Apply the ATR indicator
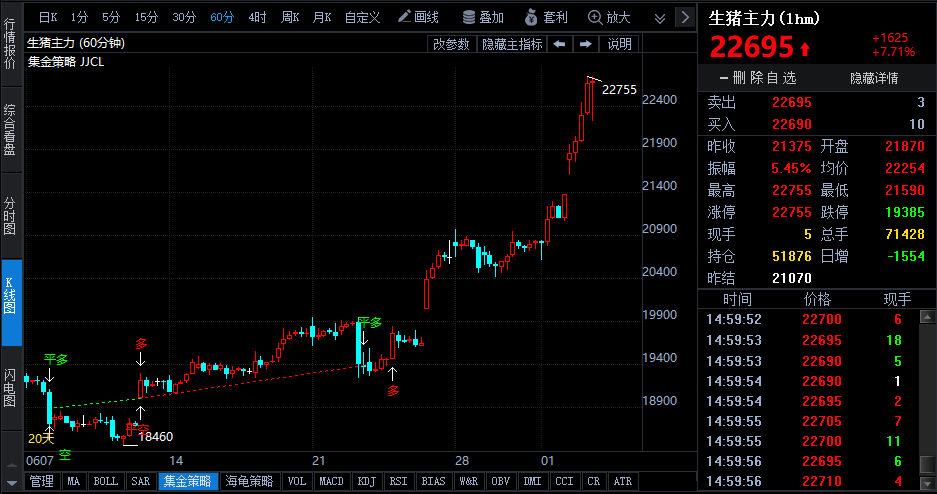937x494 pixels. (x=623, y=481)
